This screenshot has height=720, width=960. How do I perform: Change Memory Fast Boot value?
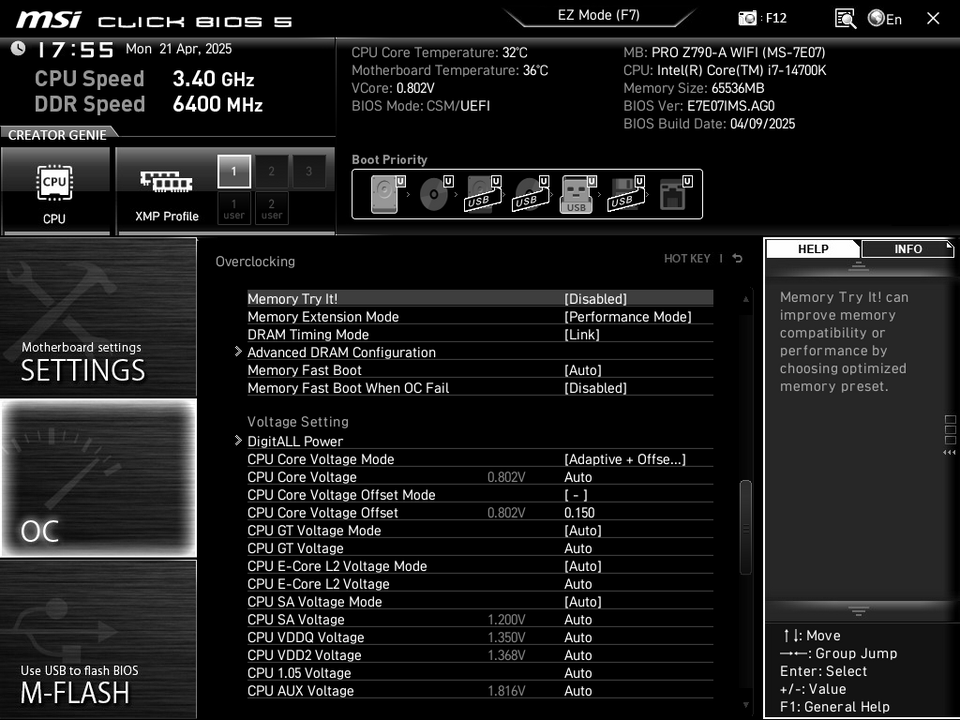click(583, 370)
